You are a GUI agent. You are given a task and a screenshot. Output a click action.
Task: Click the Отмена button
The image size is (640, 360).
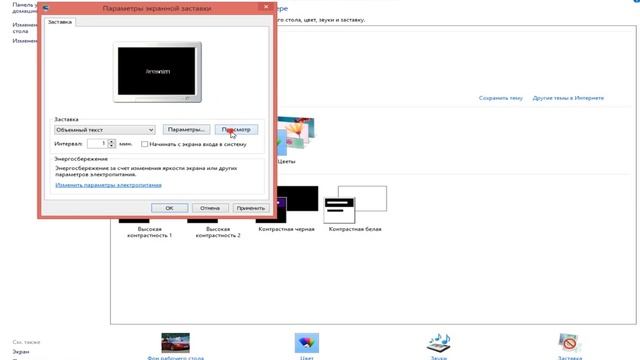[x=210, y=208]
